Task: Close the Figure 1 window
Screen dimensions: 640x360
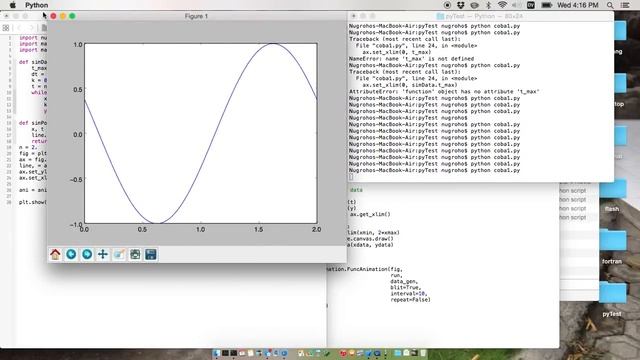Action: coord(53,16)
